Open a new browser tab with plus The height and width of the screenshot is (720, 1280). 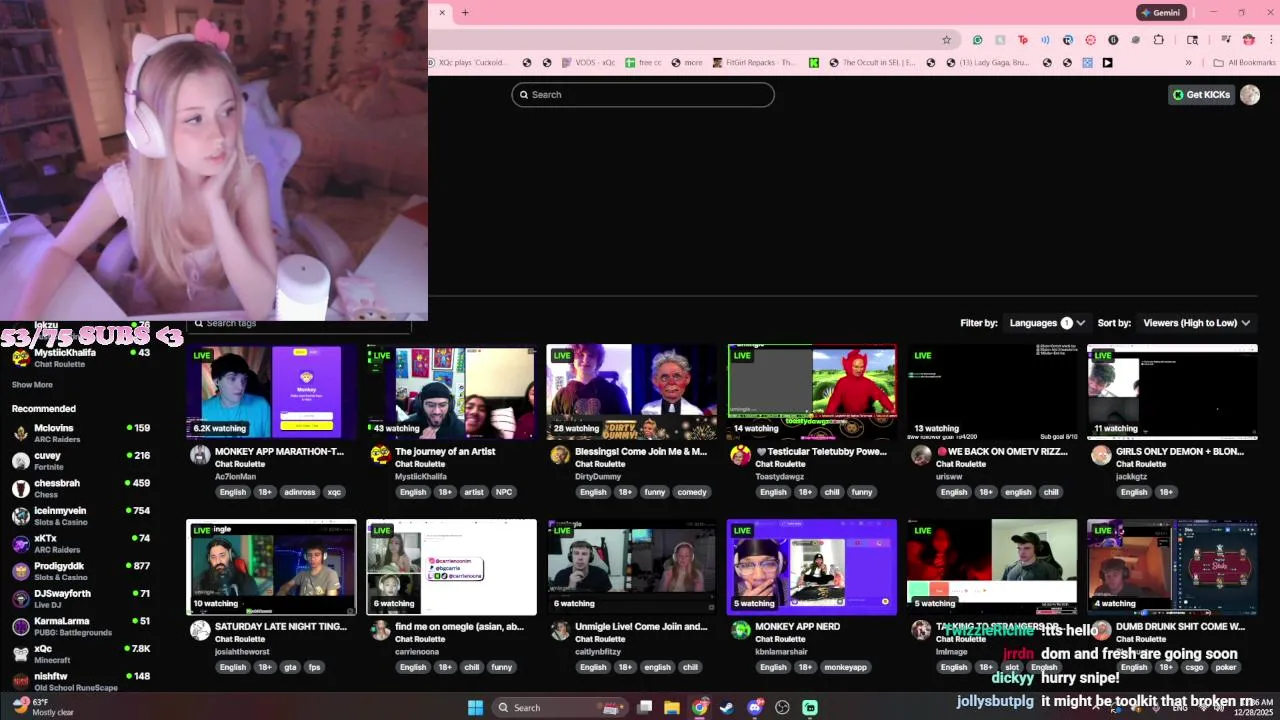[465, 12]
